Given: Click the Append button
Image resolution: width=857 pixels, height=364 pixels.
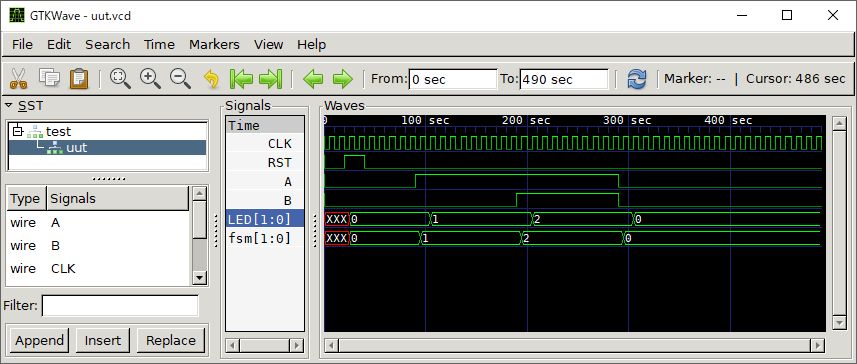Looking at the screenshot, I should 39,340.
